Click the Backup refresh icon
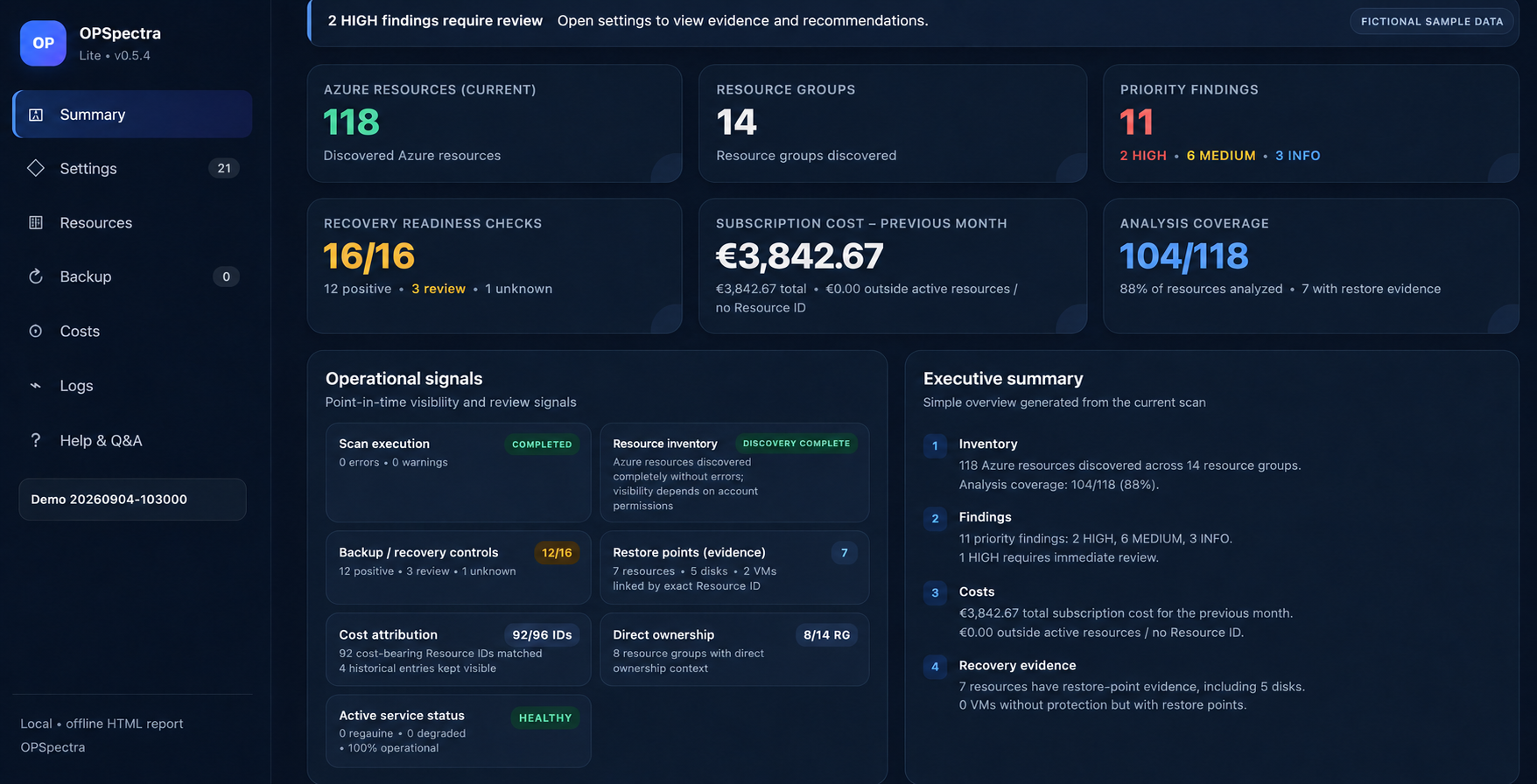 [36, 276]
